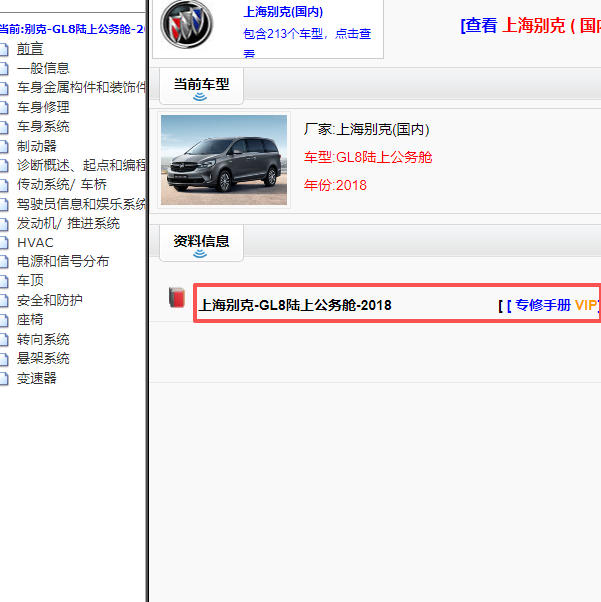Open the 悬架系统 tree item
The height and width of the screenshot is (602, 601).
pyautogui.click(x=43, y=358)
